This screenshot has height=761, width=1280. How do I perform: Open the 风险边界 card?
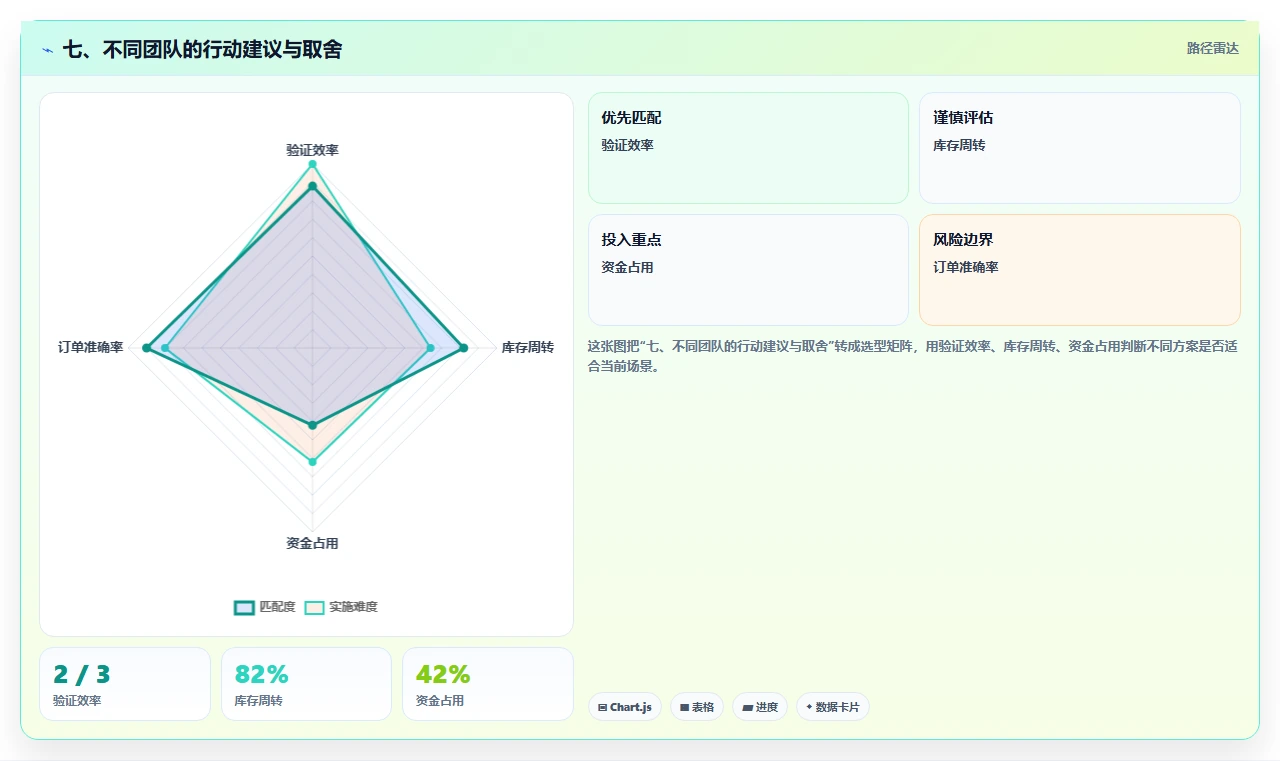(x=1080, y=270)
